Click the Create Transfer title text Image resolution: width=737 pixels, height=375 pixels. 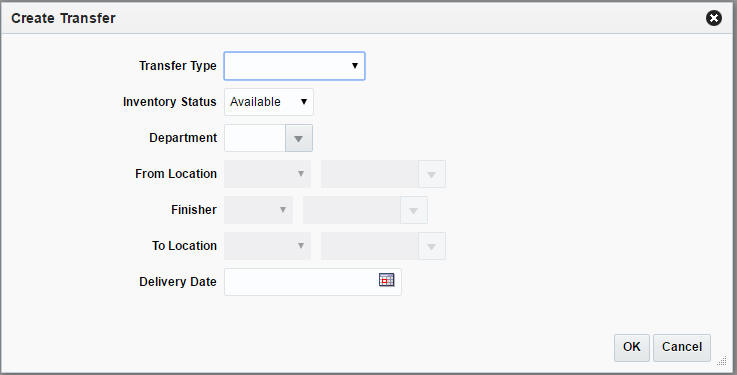63,18
